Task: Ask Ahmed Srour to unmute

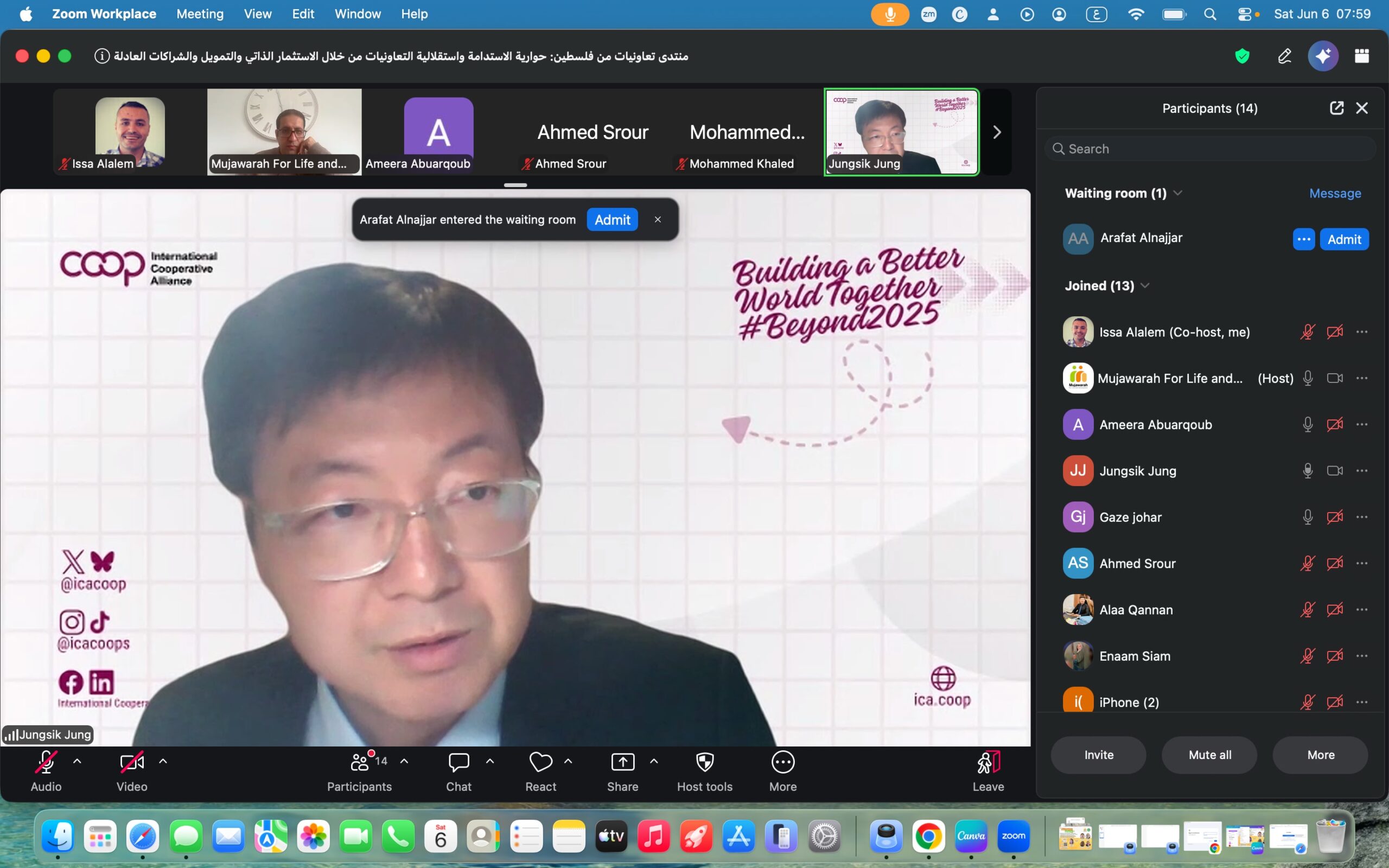Action: [x=1308, y=564]
